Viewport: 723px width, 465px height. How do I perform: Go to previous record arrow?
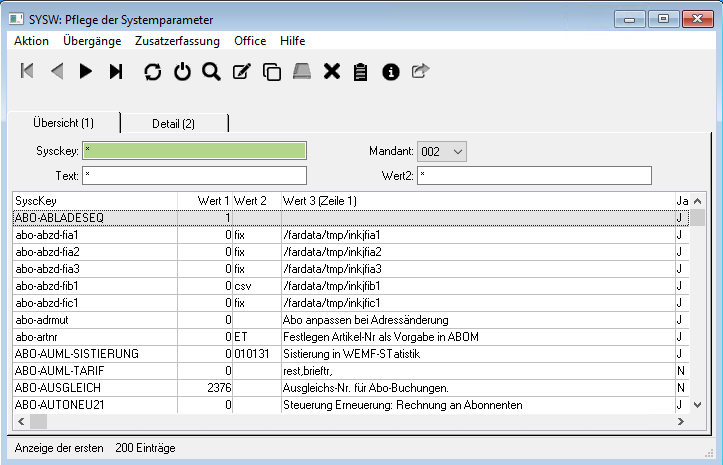click(57, 71)
